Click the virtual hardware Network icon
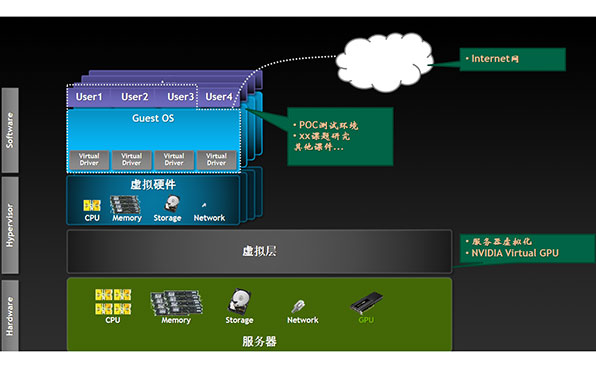This screenshot has width=596, height=368. click(204, 205)
